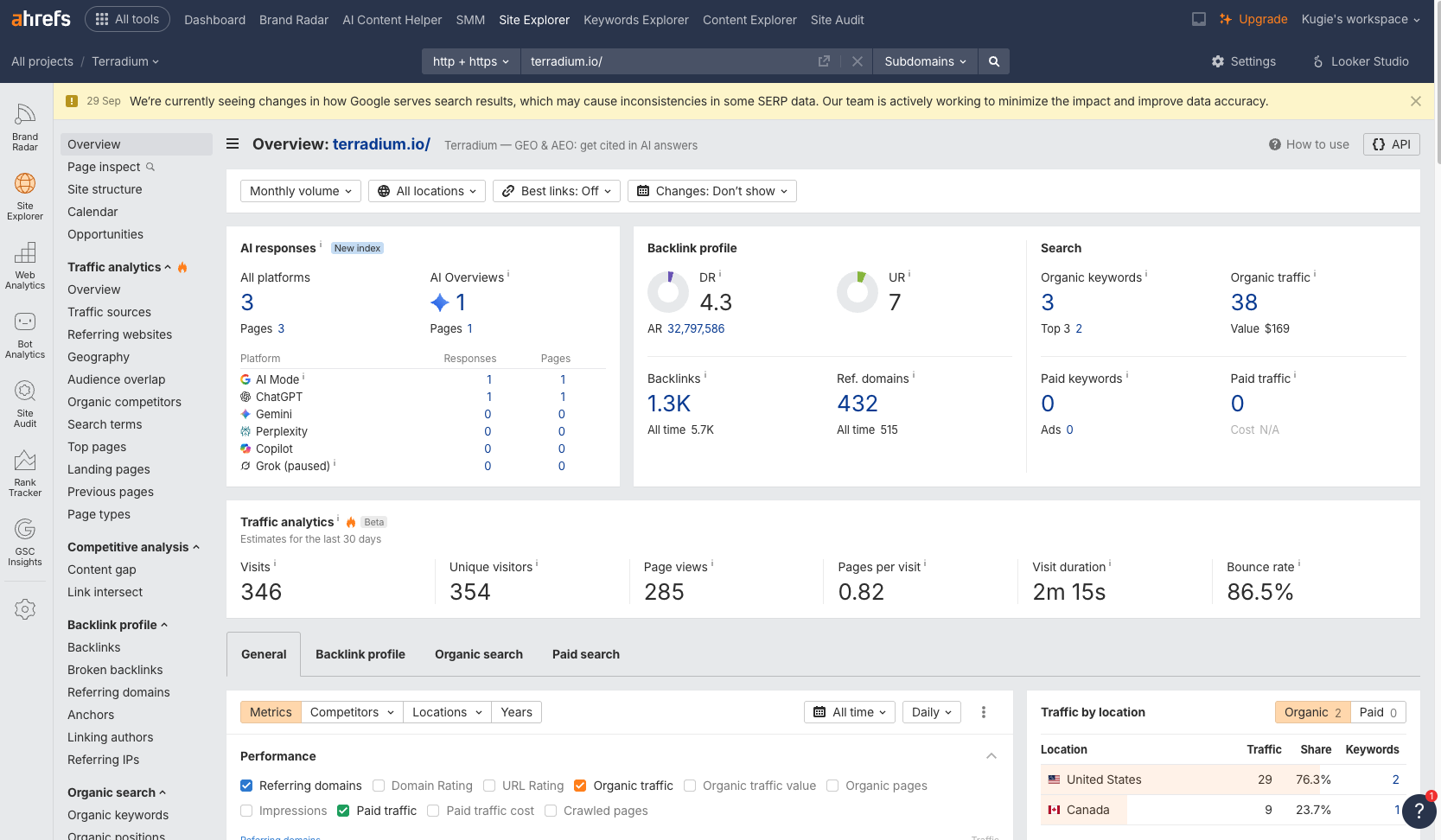Open the help chat bubble
The image size is (1441, 840).
click(1419, 811)
